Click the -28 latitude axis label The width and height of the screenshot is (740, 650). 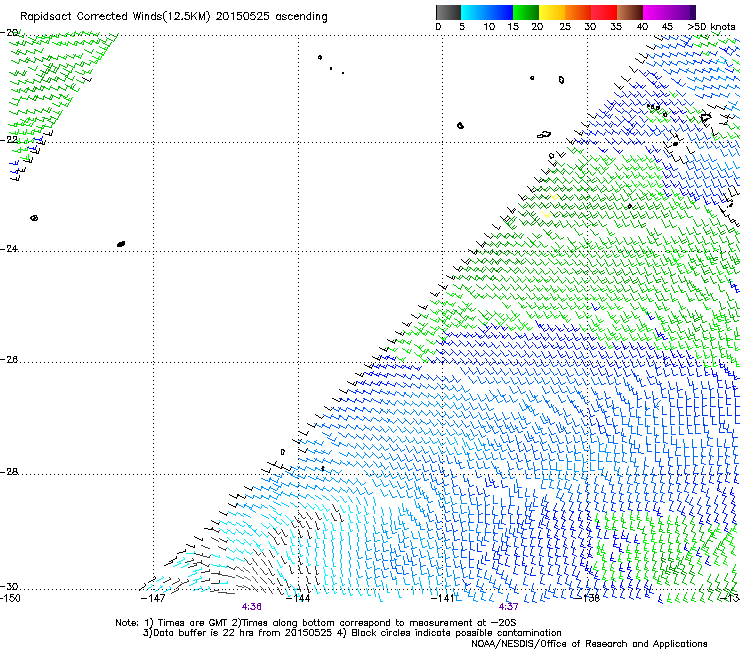[x=9, y=472]
